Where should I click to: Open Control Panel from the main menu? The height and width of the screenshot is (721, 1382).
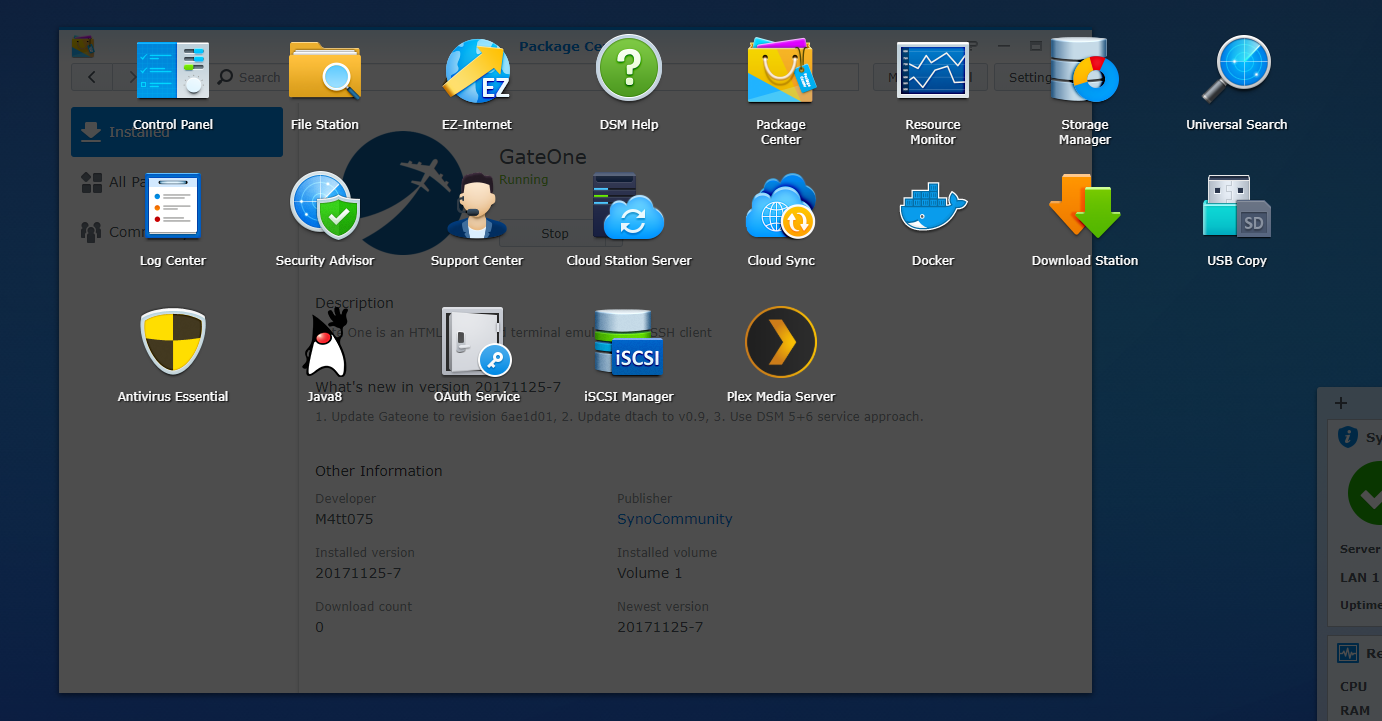coord(173,70)
